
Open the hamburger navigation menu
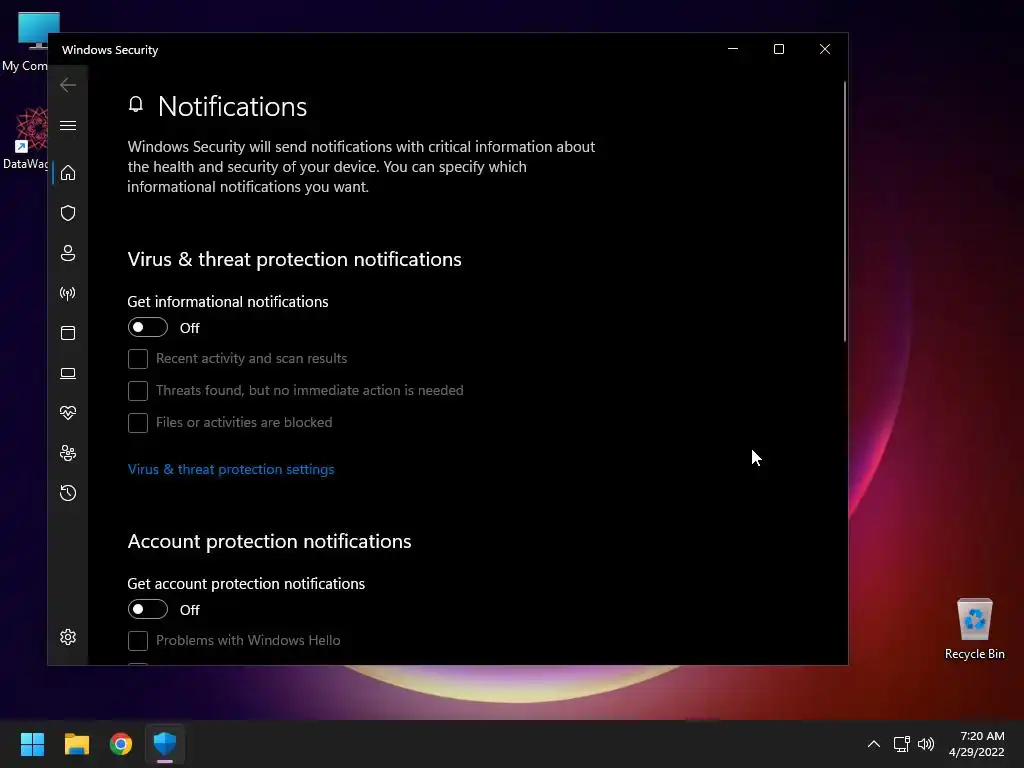(x=68, y=125)
